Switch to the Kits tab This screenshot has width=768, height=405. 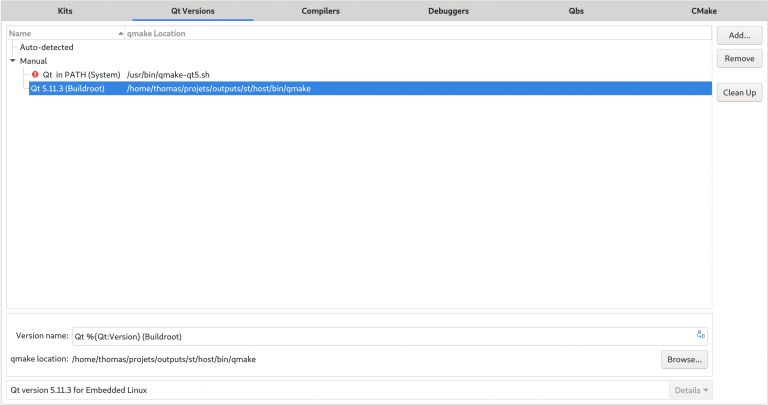click(x=65, y=11)
